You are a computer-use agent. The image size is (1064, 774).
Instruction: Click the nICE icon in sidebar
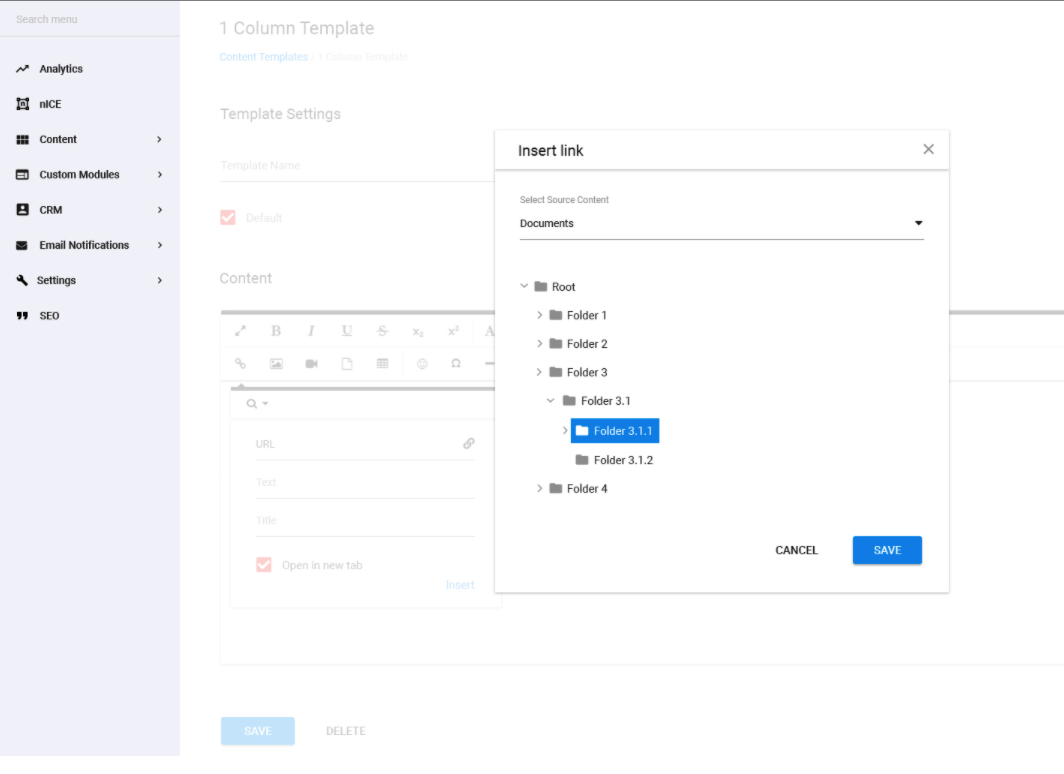pos(22,104)
